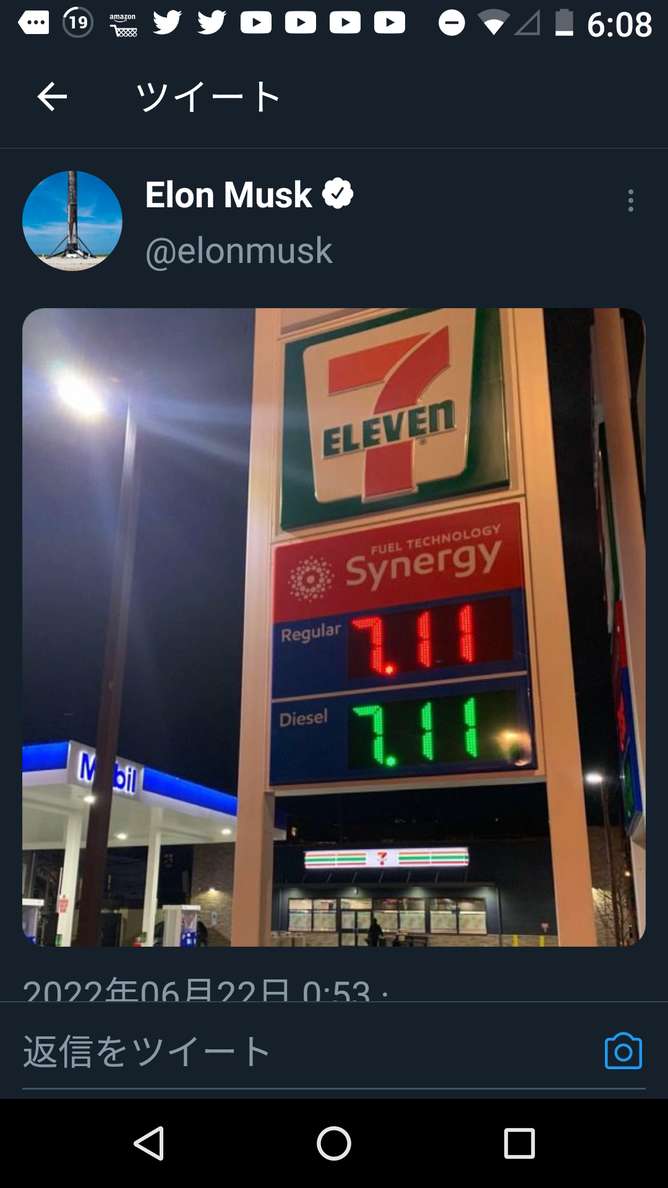Tap the do-not-disturb status icon
The image size is (668, 1188).
451,23
